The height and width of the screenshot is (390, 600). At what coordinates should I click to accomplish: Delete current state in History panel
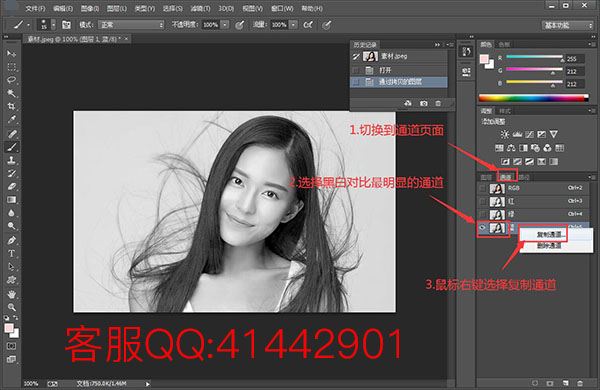point(438,103)
